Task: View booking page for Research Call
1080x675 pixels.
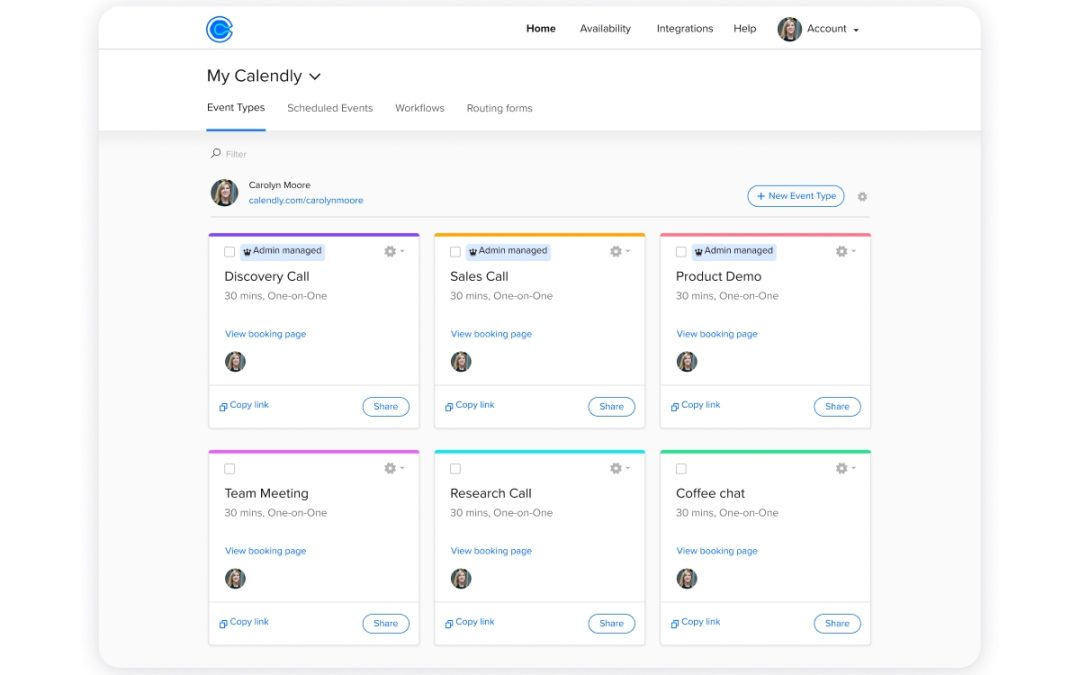Action: tap(491, 551)
